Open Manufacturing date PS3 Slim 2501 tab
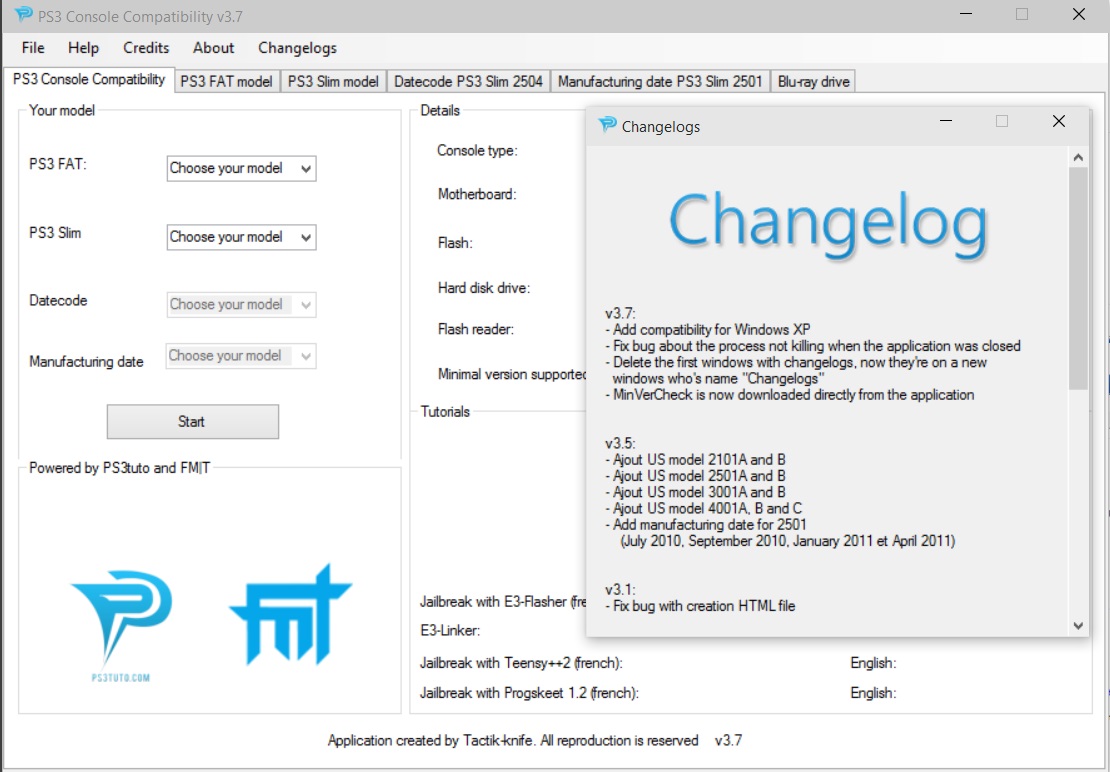Viewport: 1110px width, 772px height. tap(660, 81)
